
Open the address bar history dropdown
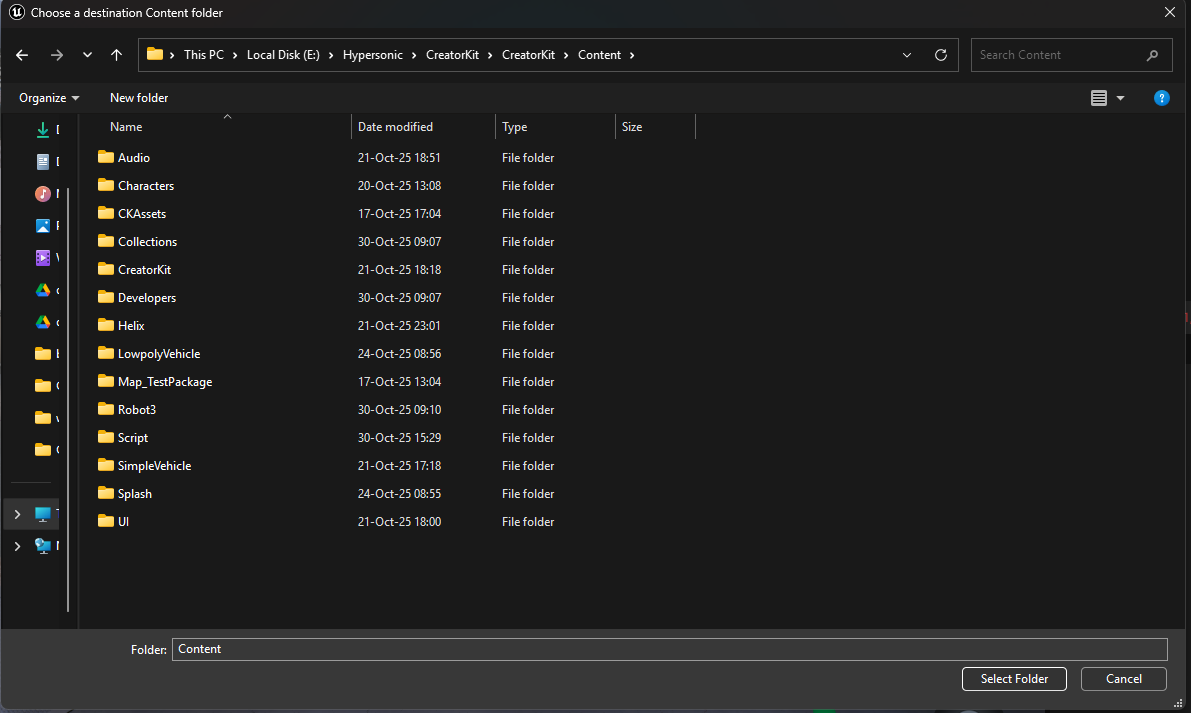coord(907,55)
